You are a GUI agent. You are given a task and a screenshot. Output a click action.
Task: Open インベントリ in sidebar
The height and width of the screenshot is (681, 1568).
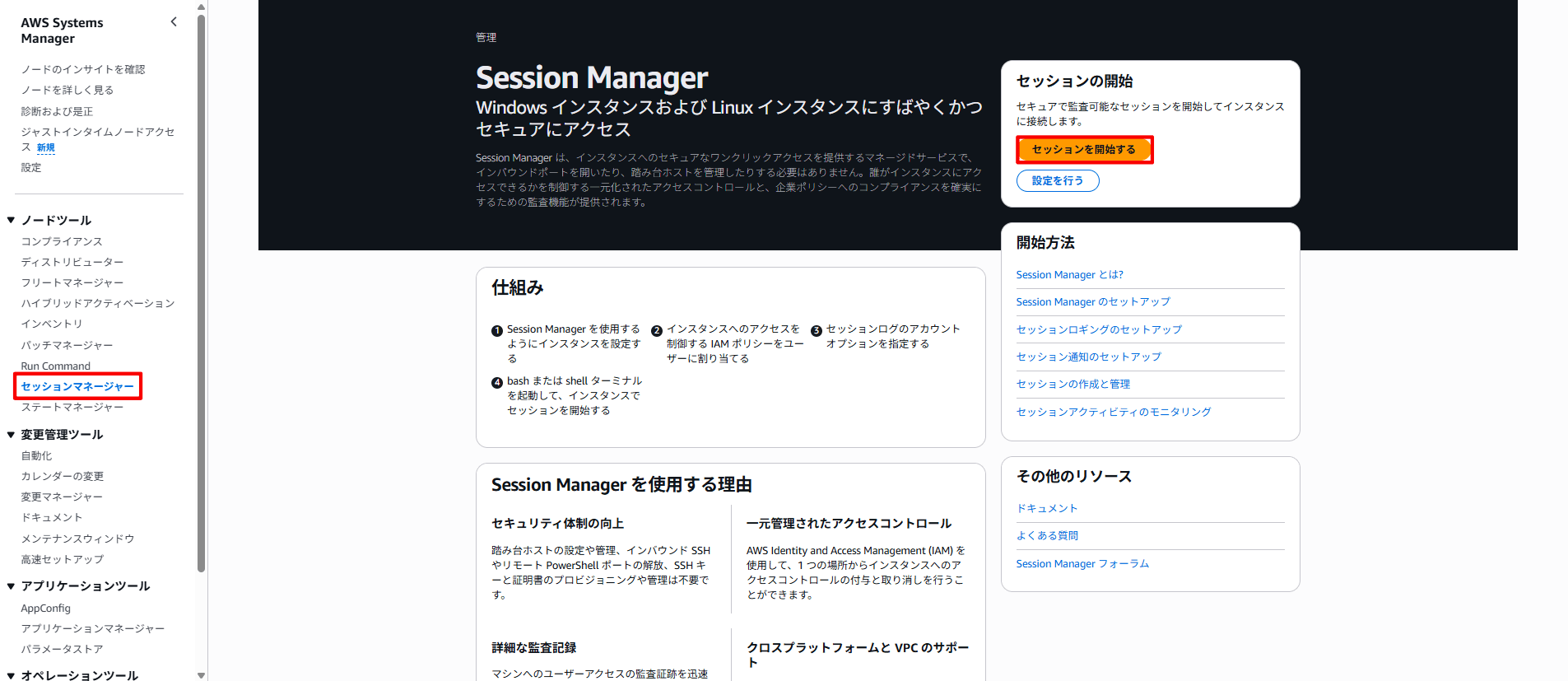click(52, 324)
